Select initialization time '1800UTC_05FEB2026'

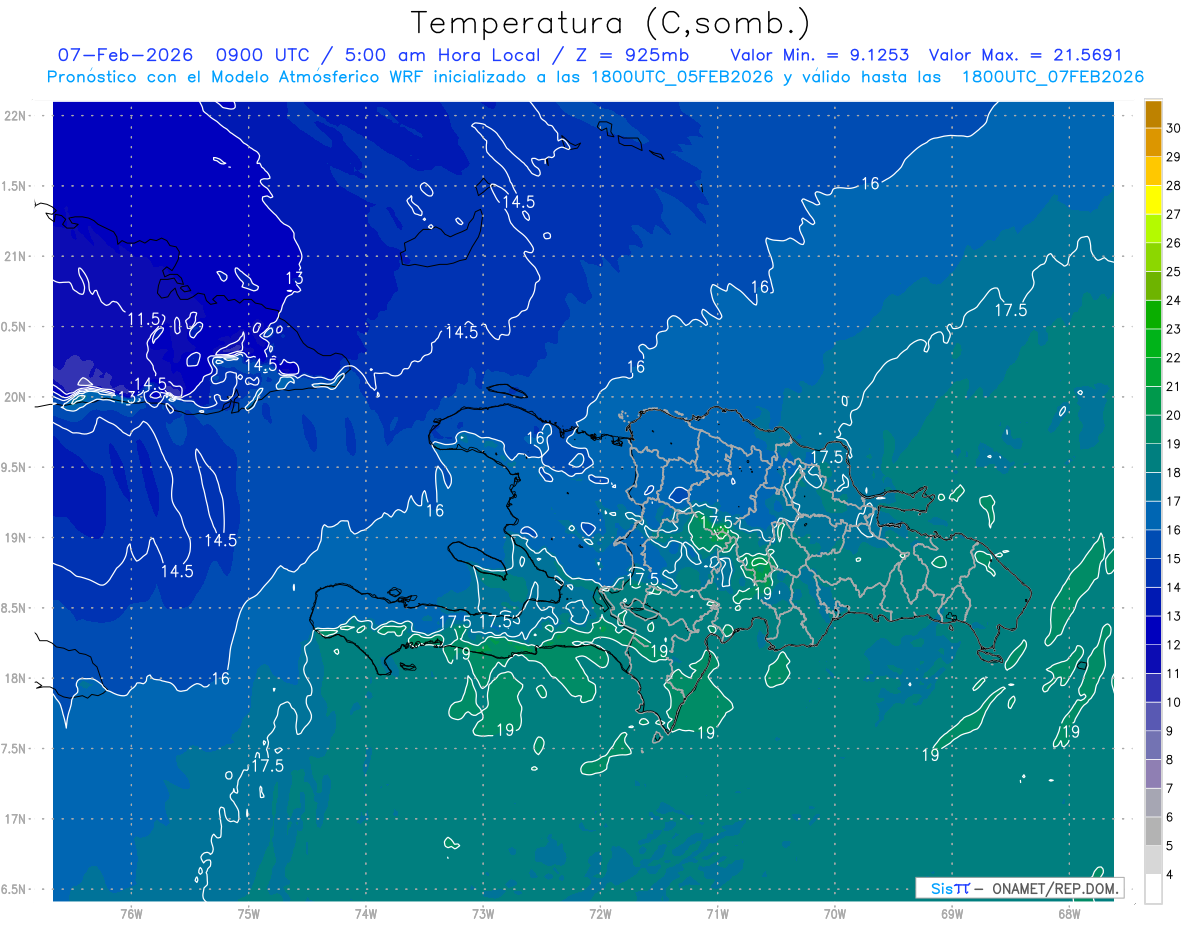pyautogui.click(x=680, y=77)
